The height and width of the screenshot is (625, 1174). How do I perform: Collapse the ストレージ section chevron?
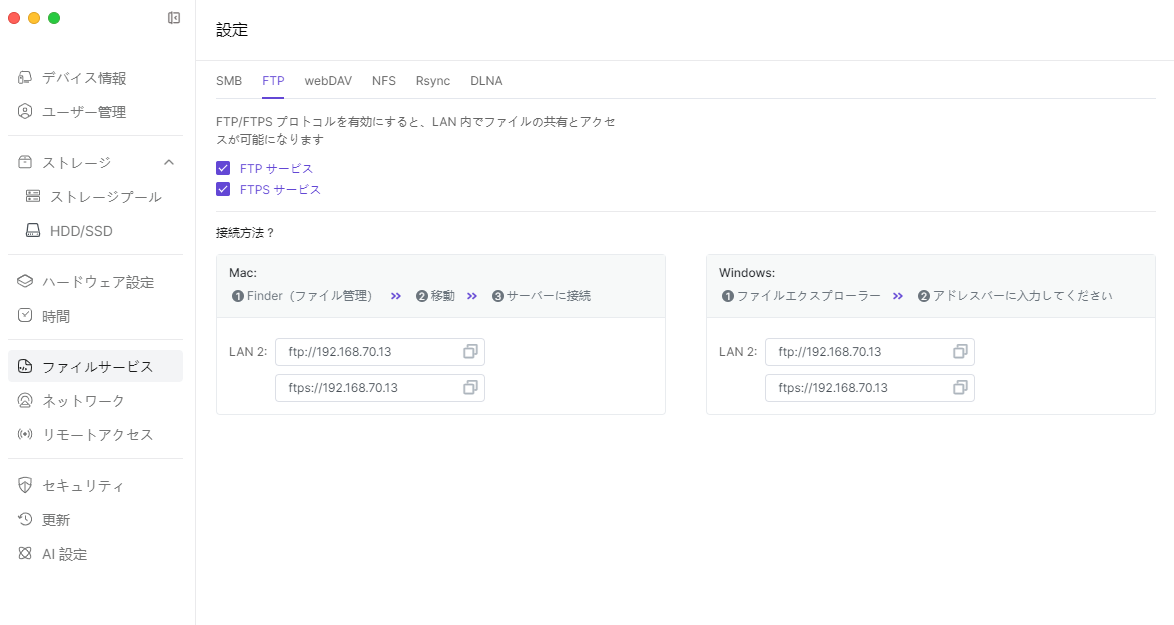[x=169, y=162]
